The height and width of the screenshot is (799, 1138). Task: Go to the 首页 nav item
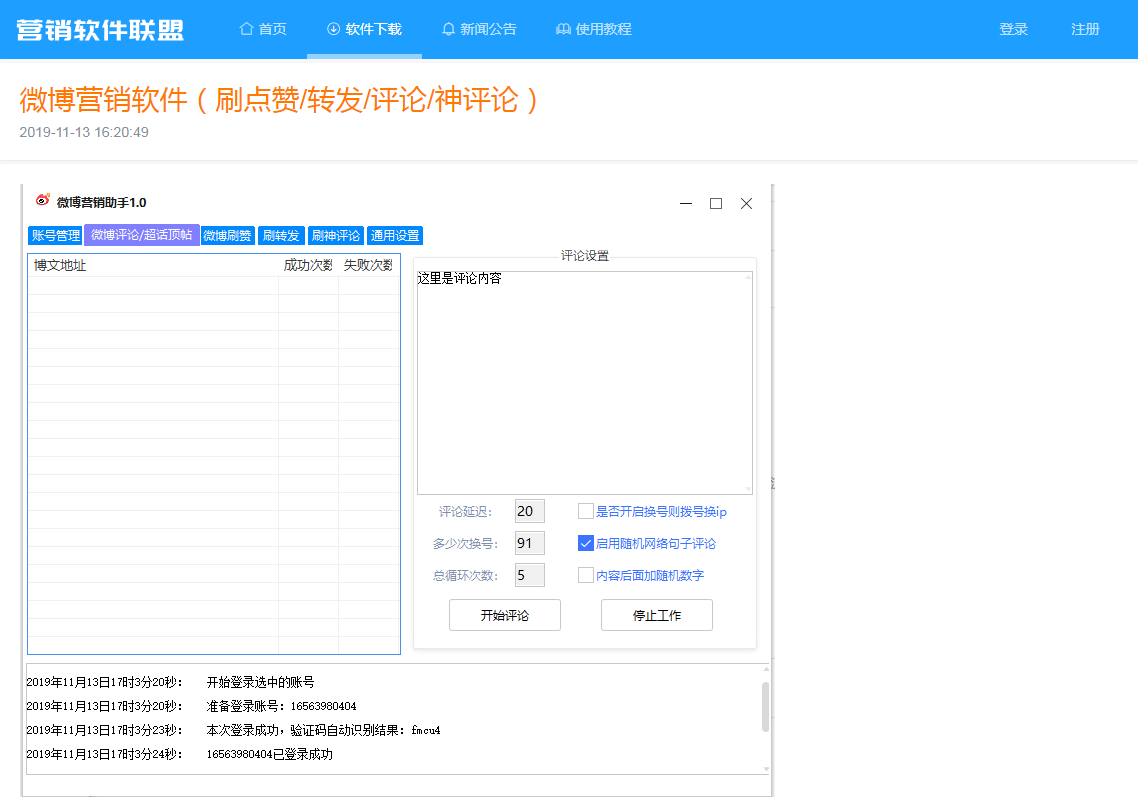pos(263,29)
